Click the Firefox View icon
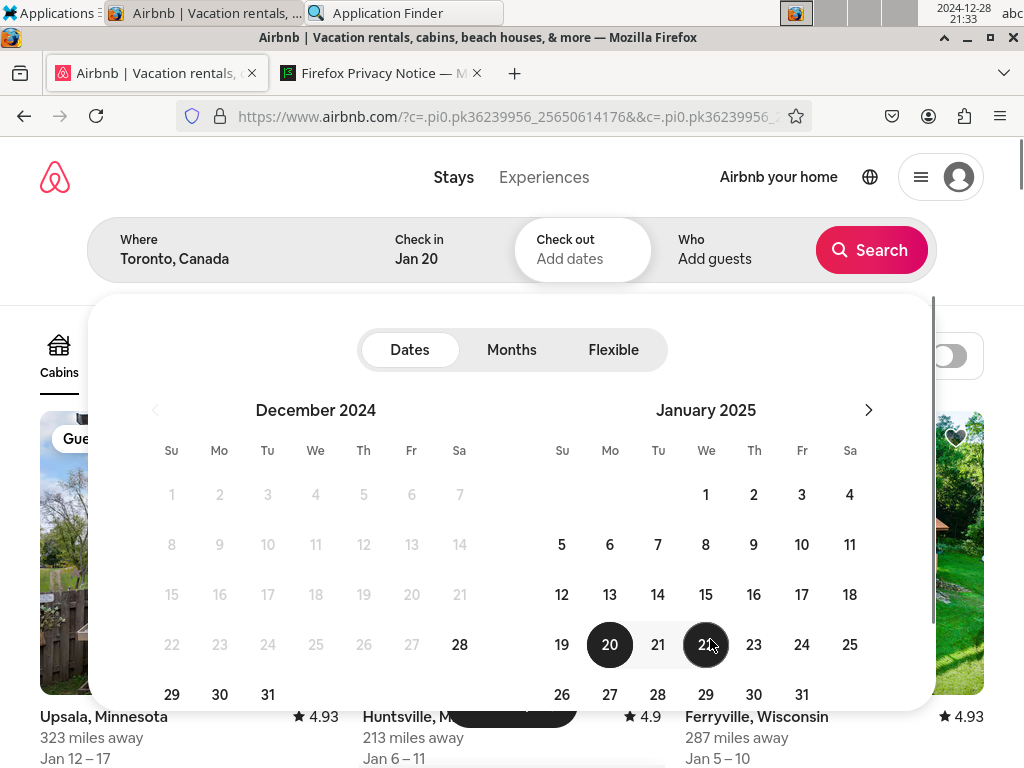The image size is (1024, 768). (x=20, y=73)
